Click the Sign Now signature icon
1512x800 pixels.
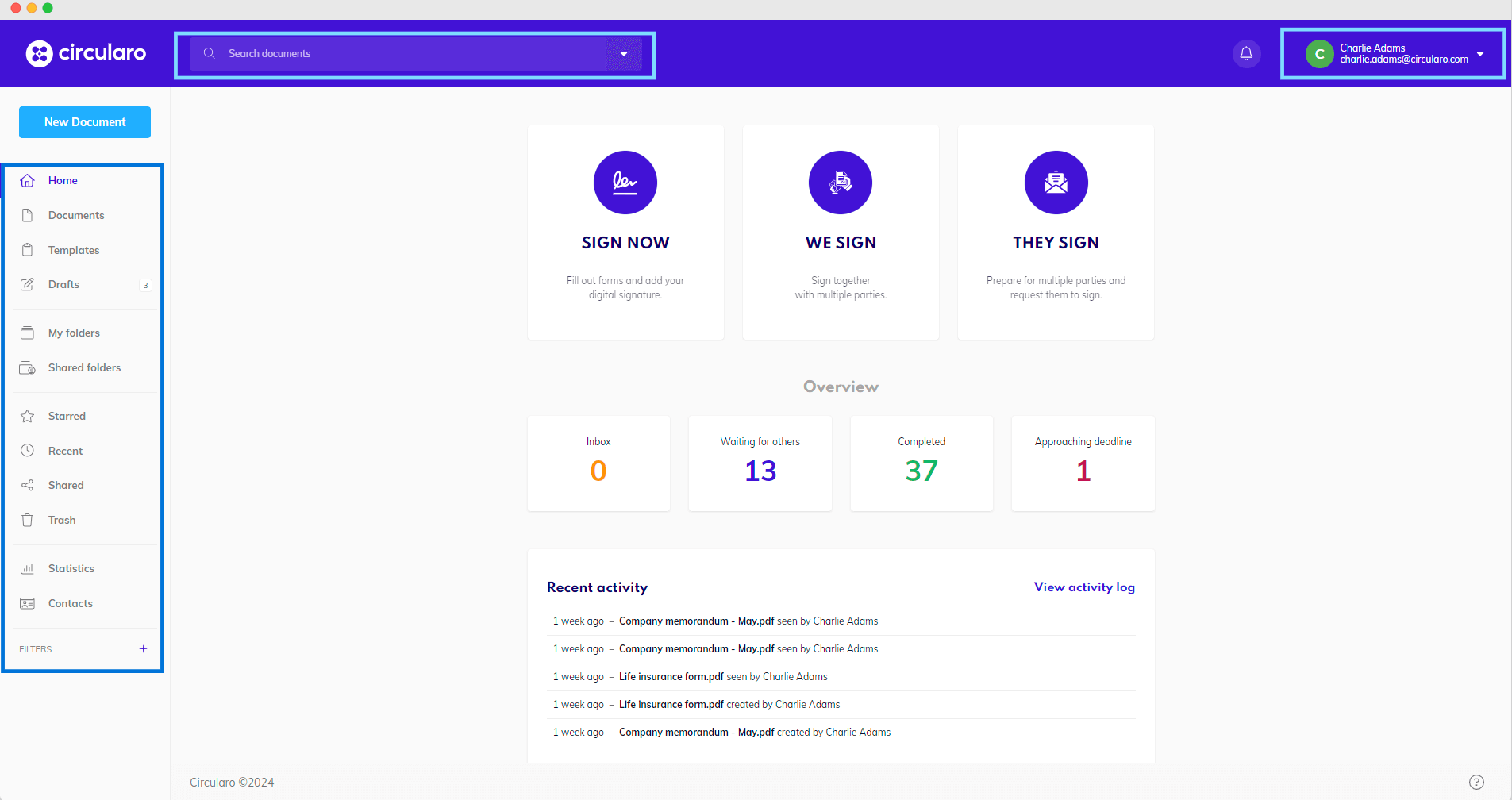pyautogui.click(x=625, y=183)
